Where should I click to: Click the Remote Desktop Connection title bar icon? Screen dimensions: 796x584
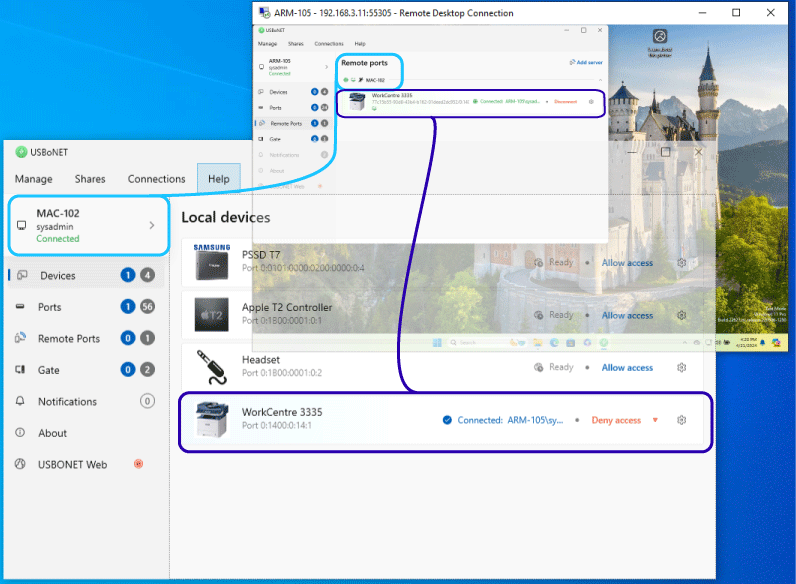pos(264,13)
